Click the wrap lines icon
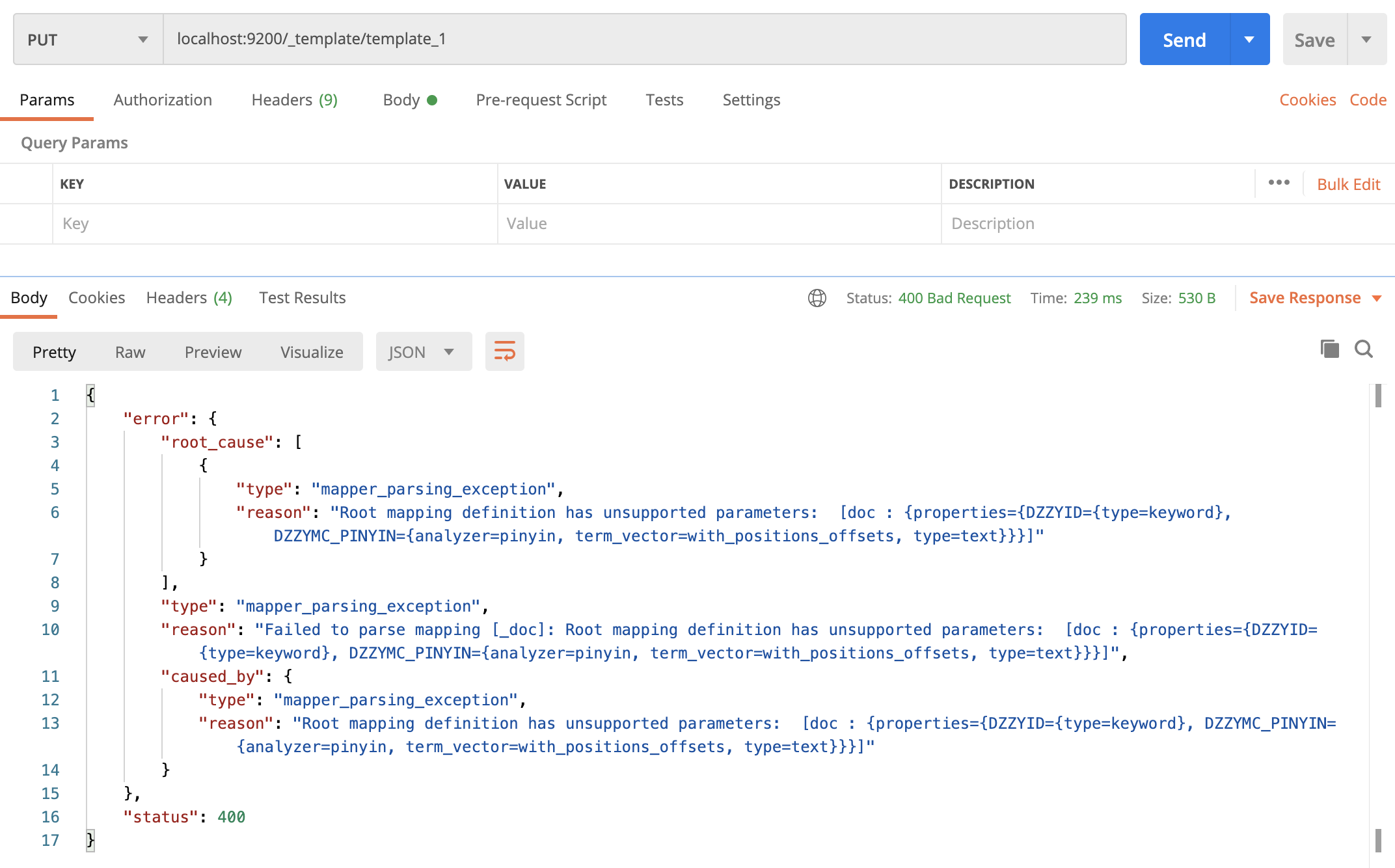The image size is (1395, 868). tap(504, 351)
